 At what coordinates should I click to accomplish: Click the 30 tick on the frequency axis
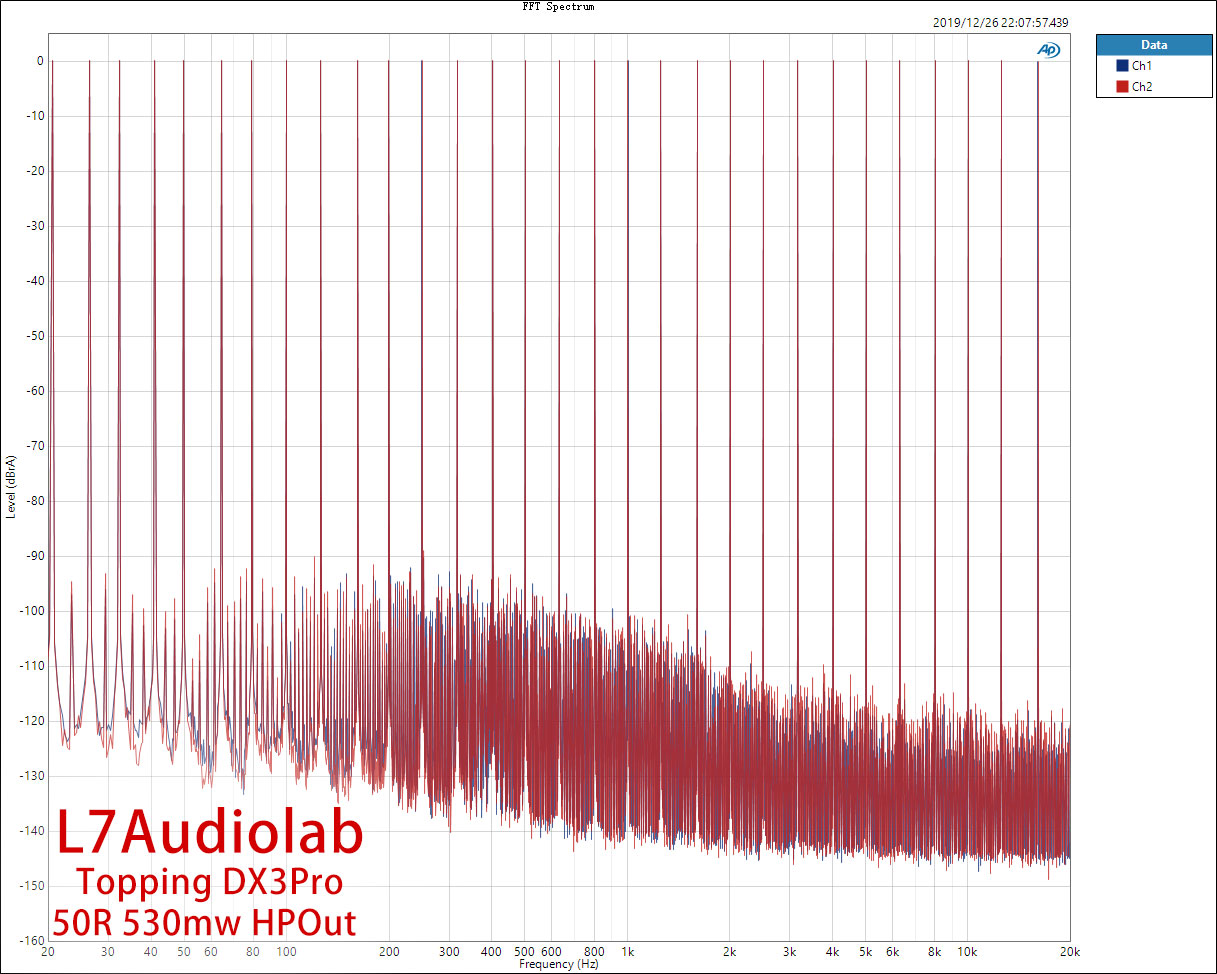pyautogui.click(x=108, y=952)
